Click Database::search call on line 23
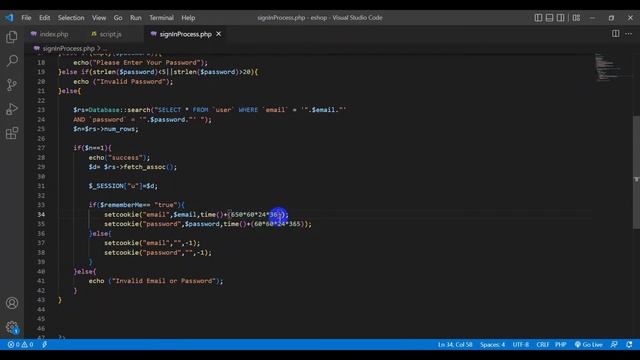 coord(119,110)
